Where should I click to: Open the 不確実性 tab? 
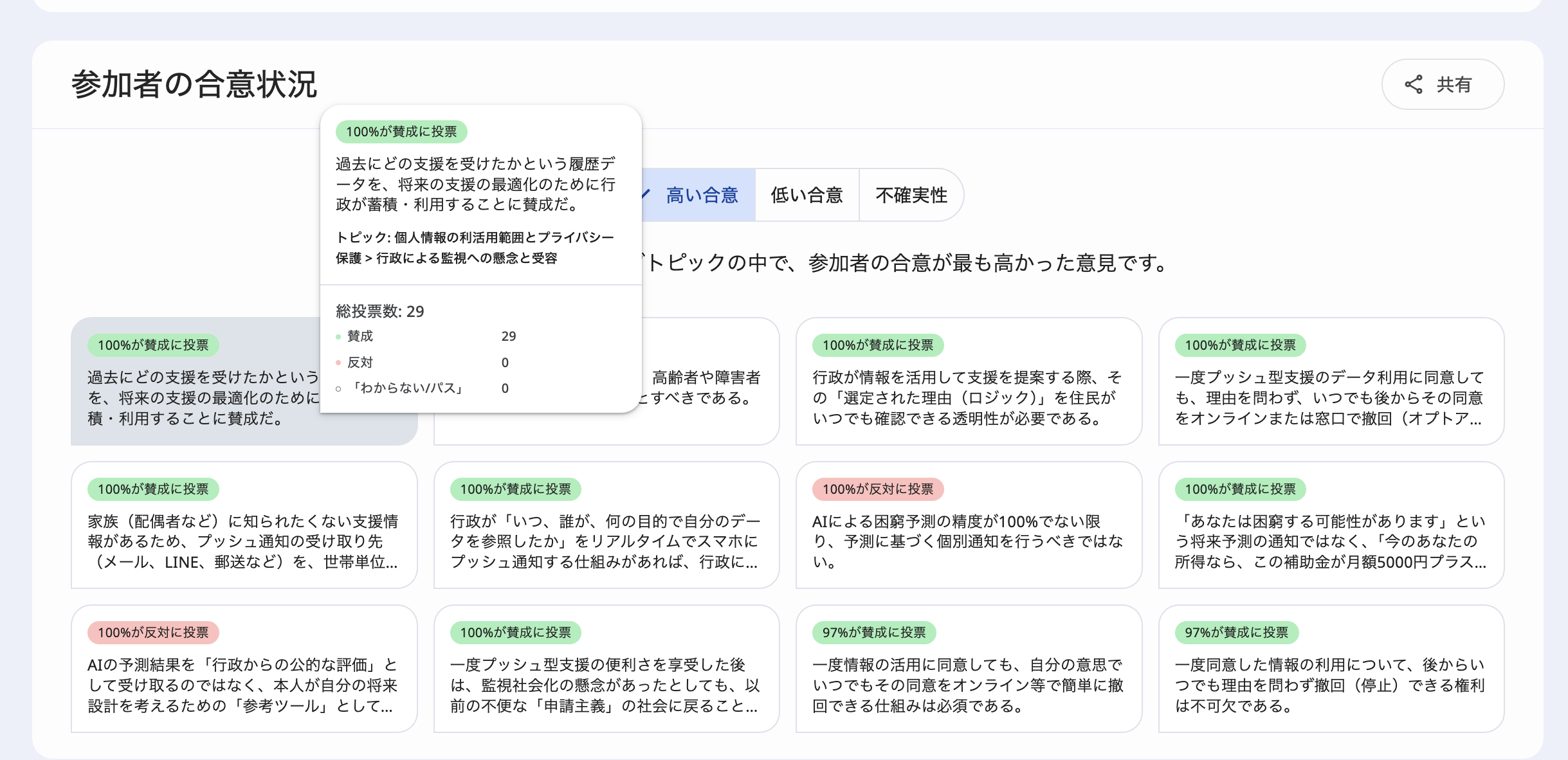tap(911, 195)
